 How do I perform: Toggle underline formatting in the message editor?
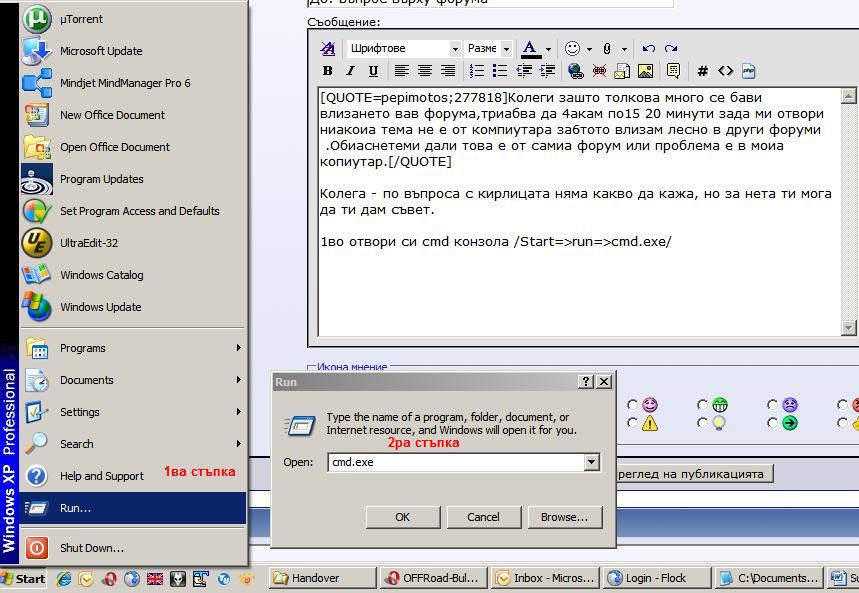point(374,71)
